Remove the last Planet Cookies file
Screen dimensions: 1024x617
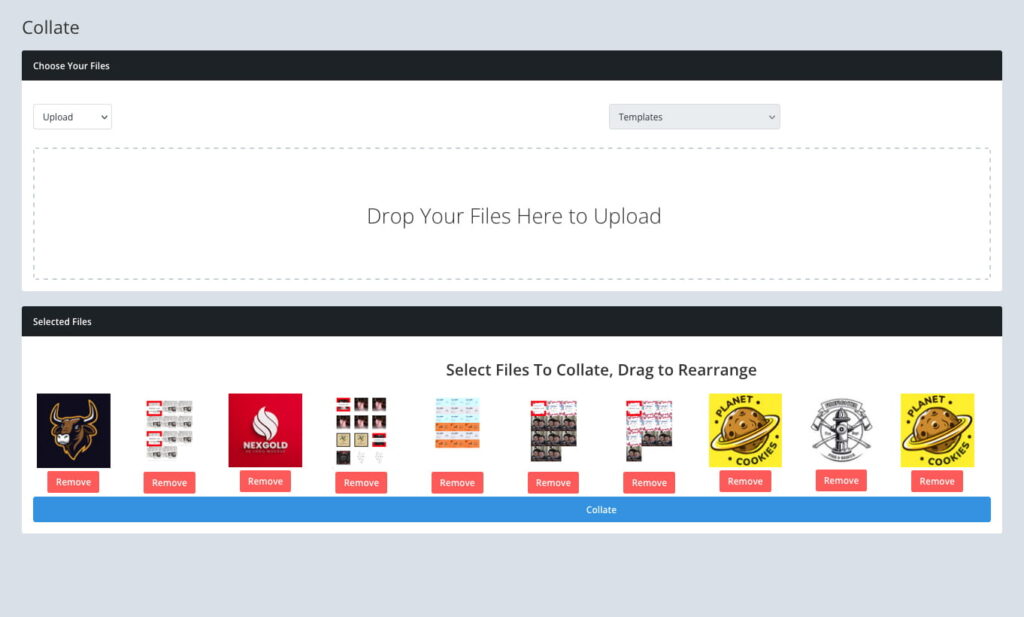point(937,482)
